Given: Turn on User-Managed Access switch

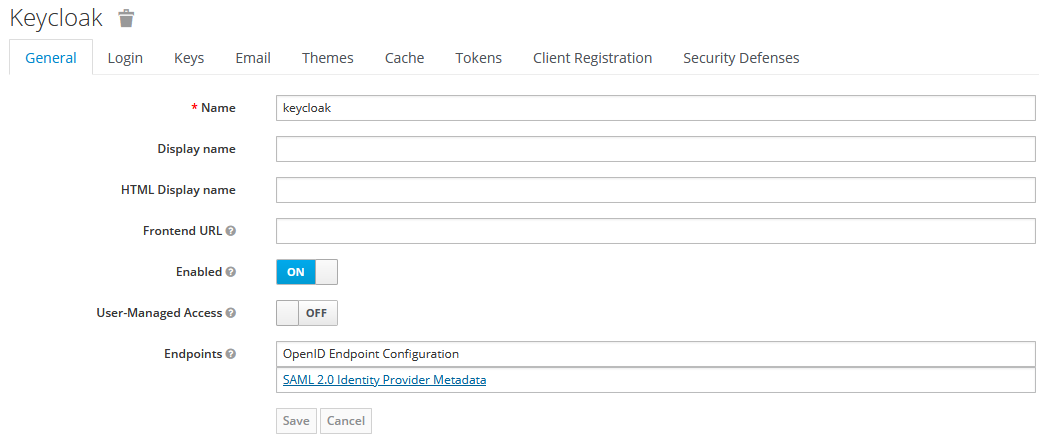Looking at the screenshot, I should (307, 313).
